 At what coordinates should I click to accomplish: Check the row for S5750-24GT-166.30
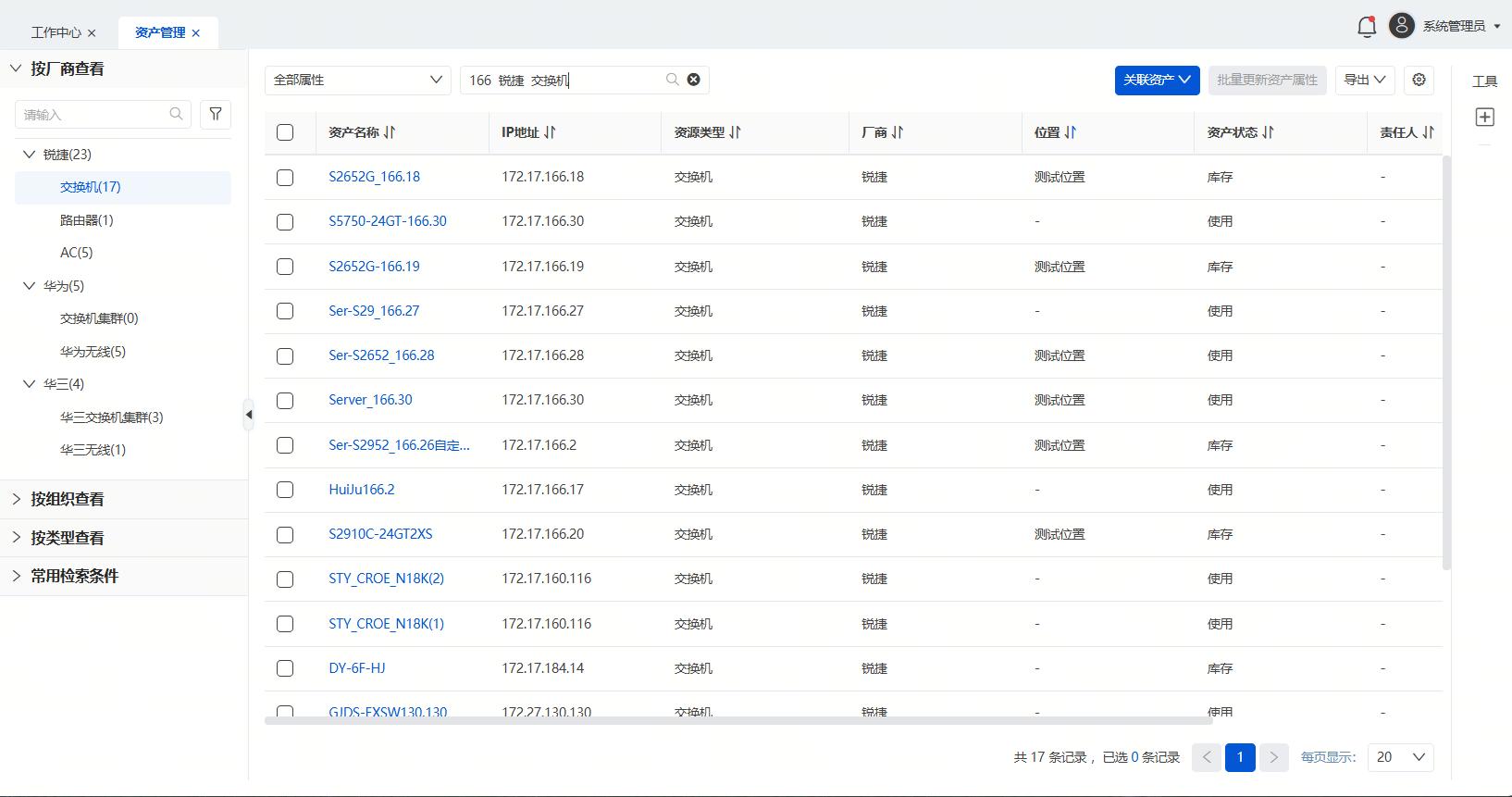pos(285,222)
